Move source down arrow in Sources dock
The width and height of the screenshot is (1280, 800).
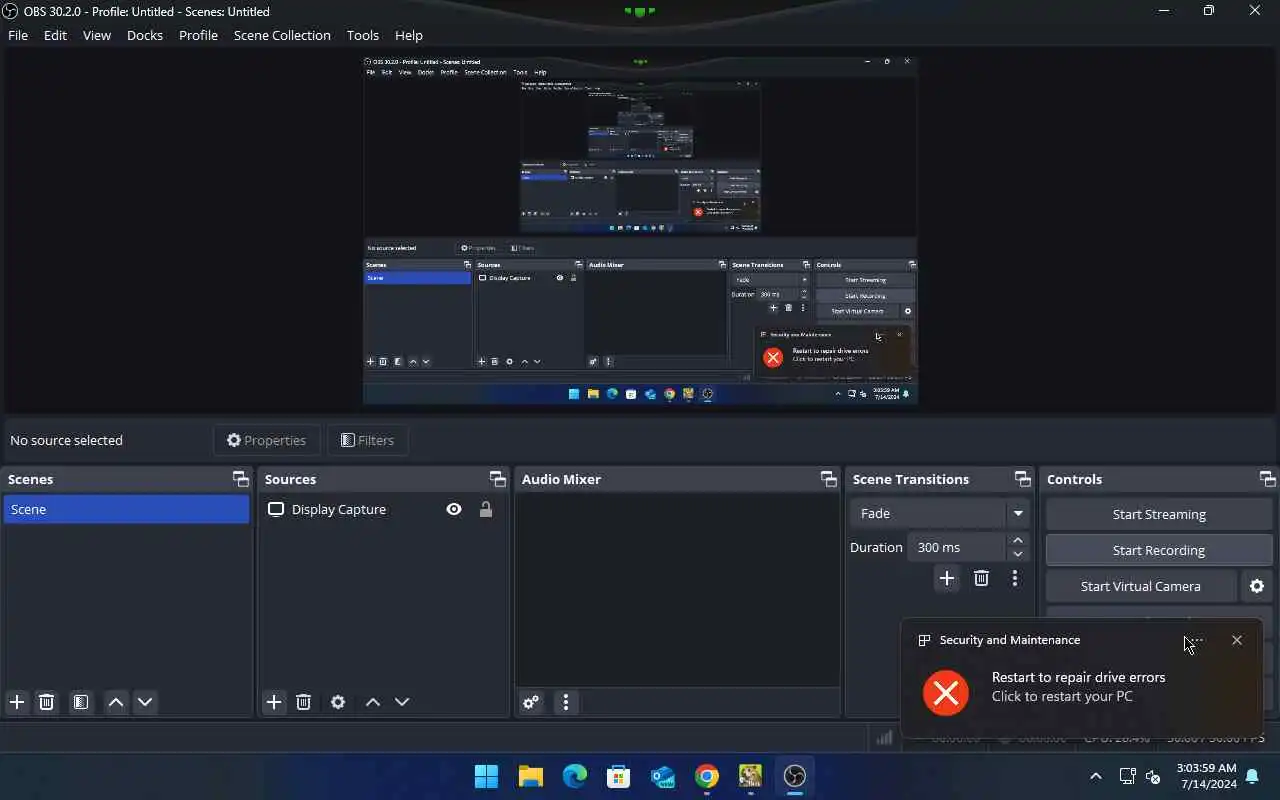pyautogui.click(x=402, y=702)
